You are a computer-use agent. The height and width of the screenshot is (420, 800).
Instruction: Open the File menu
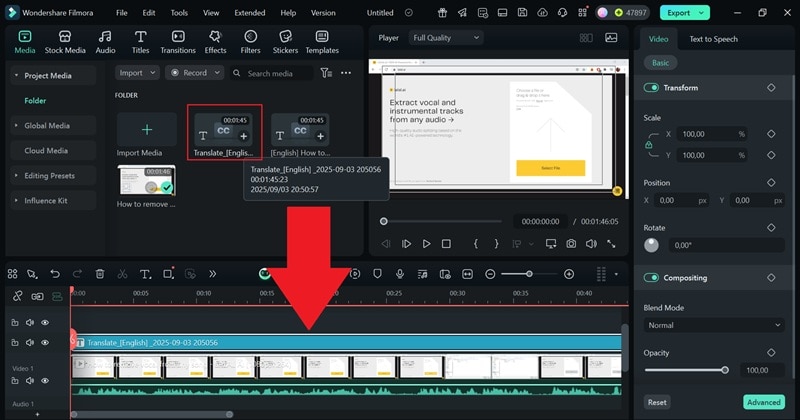coord(121,13)
